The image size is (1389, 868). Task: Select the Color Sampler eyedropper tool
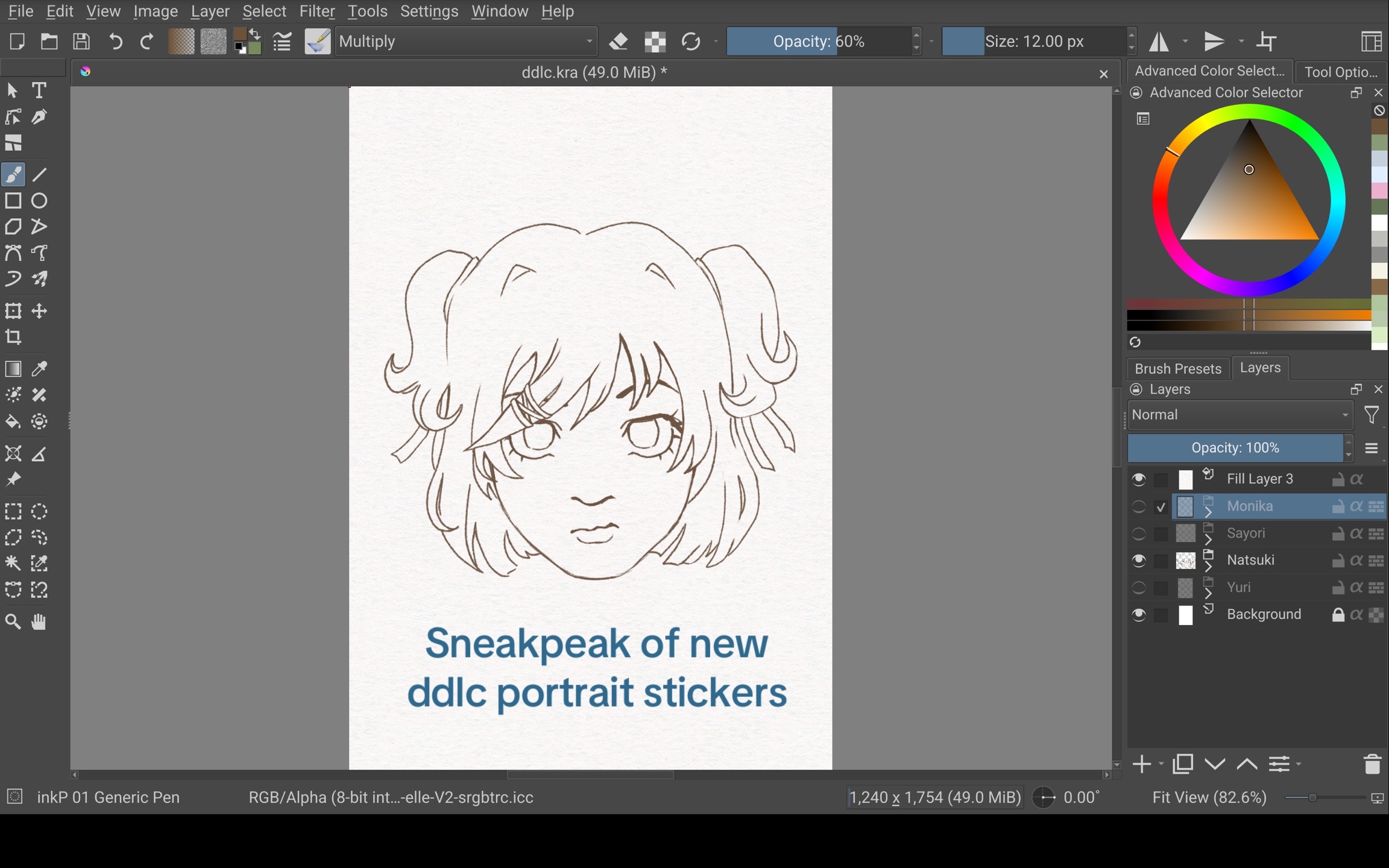pyautogui.click(x=39, y=369)
